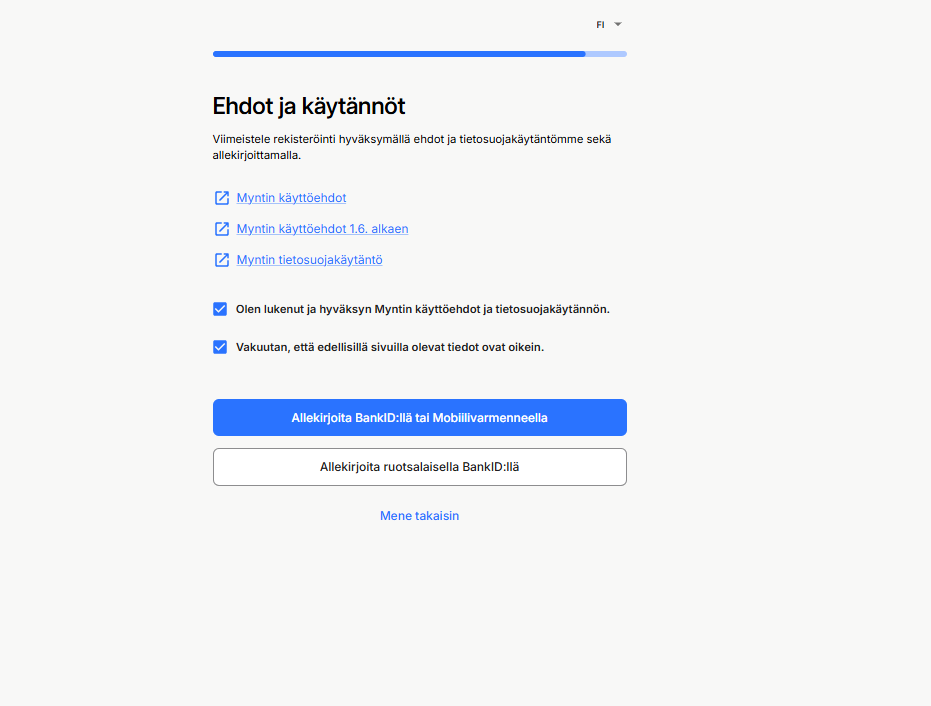Uncheck the 'Vakuutan, että edellisillä sivuilla' checkbox
Screen dimensions: 931x706
(x=220, y=347)
